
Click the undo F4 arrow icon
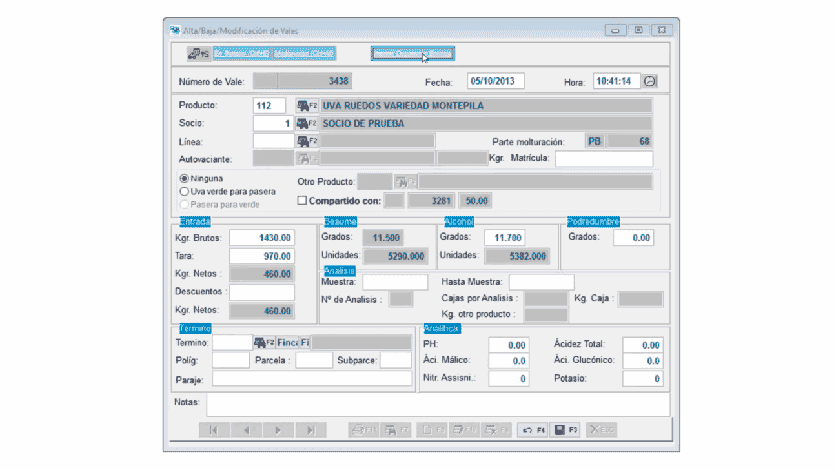(531, 430)
